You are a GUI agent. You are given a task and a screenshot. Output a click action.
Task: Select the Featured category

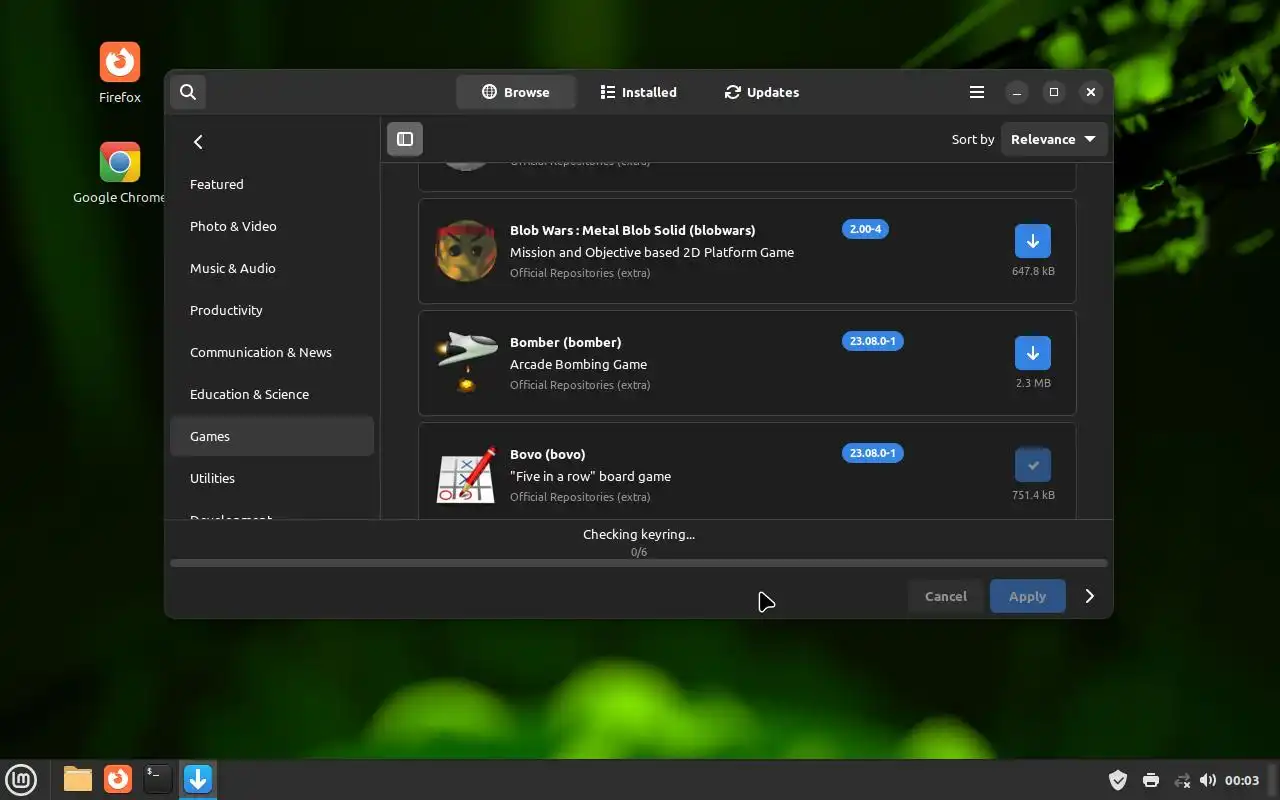tap(272, 184)
